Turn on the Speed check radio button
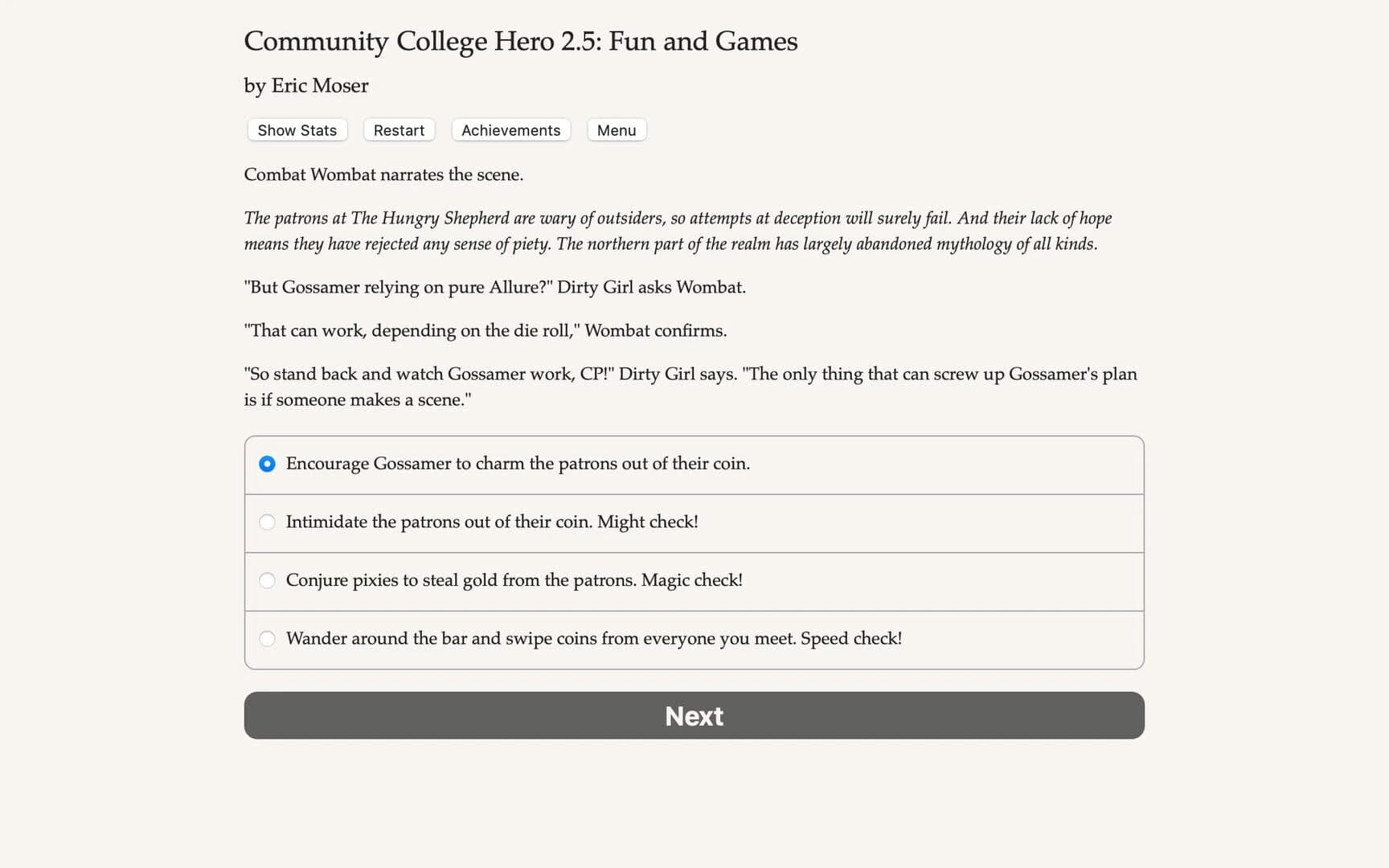Image resolution: width=1389 pixels, height=868 pixels. coord(267,638)
